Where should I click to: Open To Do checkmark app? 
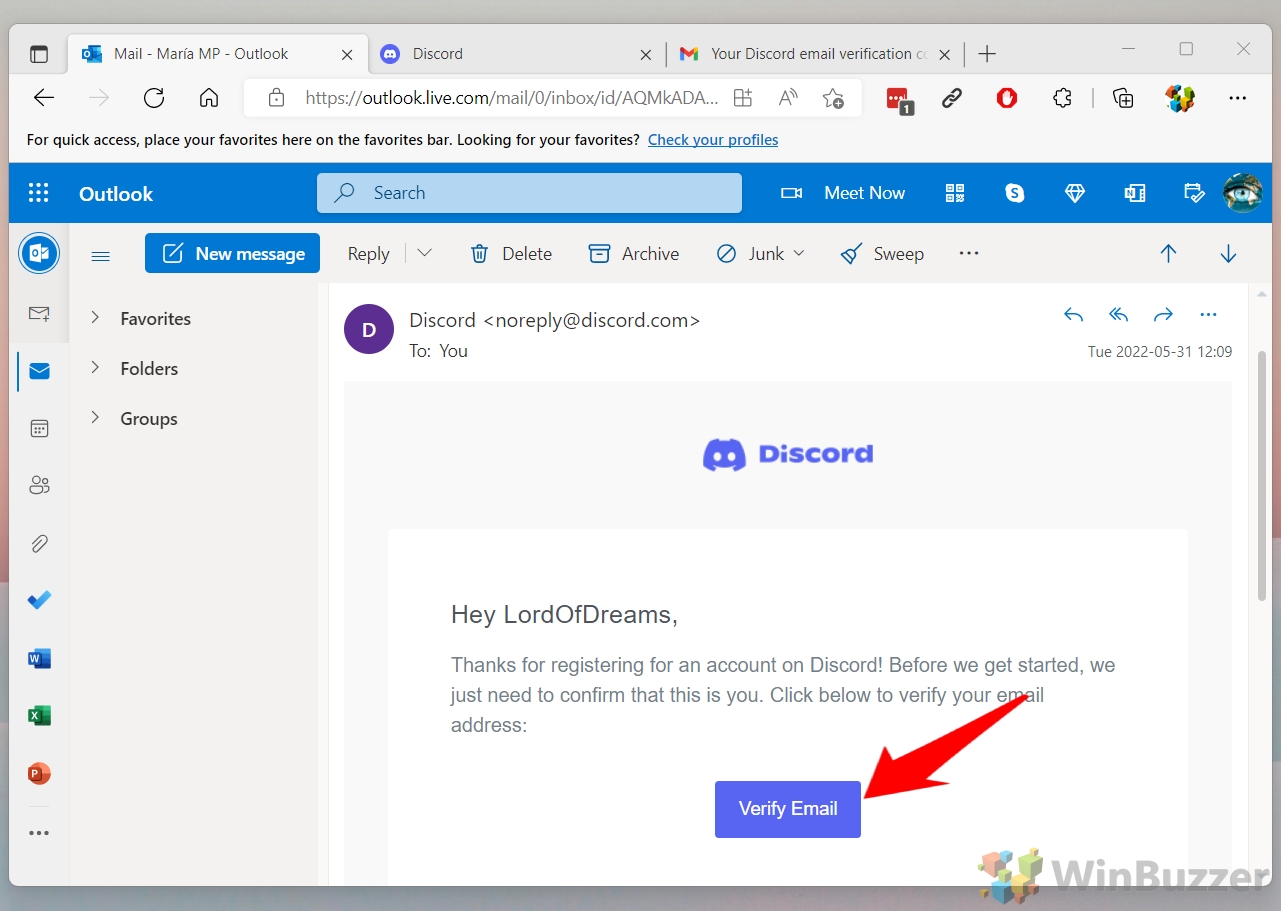[39, 600]
